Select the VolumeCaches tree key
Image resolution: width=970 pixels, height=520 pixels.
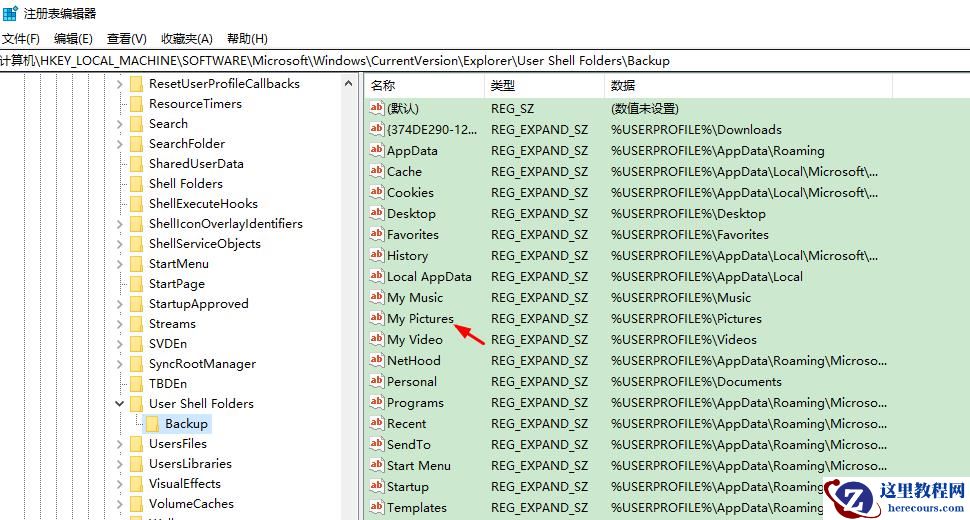(x=191, y=504)
